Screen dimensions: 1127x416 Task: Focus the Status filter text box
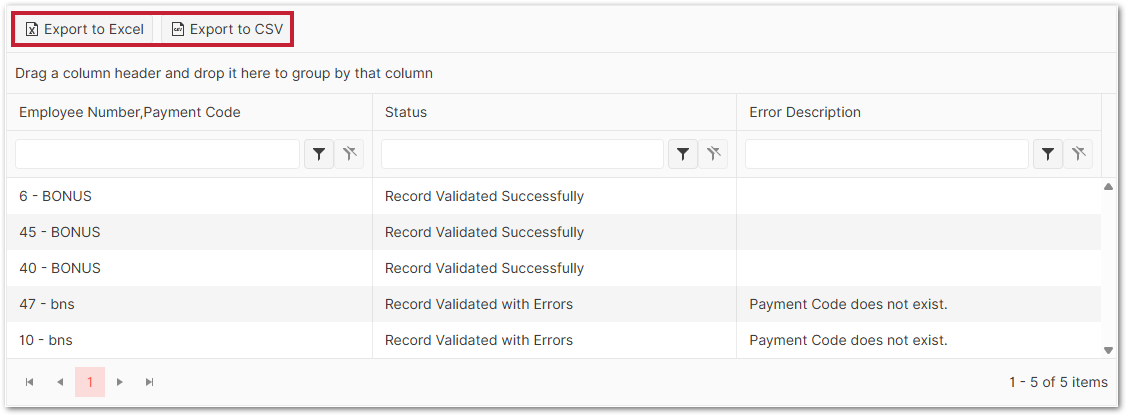click(522, 154)
